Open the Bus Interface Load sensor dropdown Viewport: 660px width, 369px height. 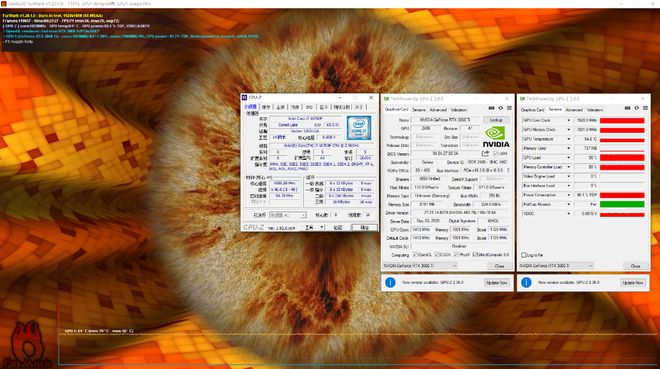point(569,186)
